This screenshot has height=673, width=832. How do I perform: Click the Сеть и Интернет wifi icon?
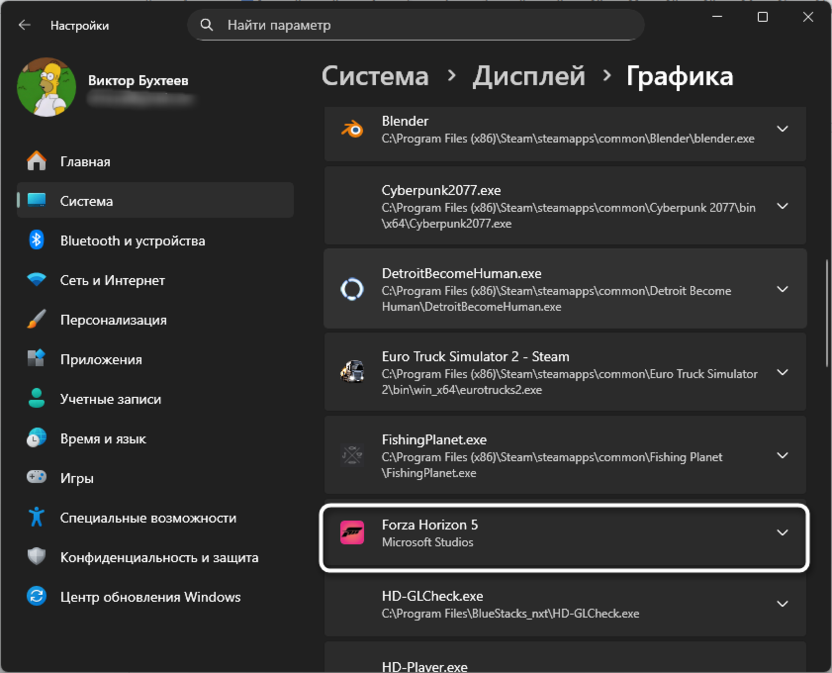click(x=37, y=280)
